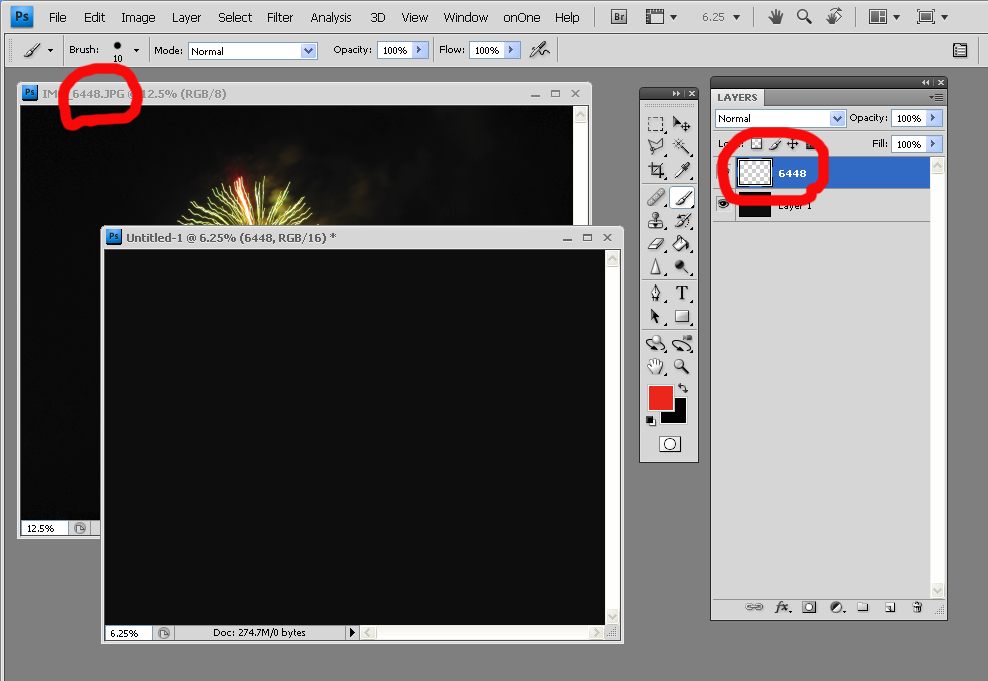Choose the Paint Bucket tool
988x681 pixels.
[x=682, y=243]
